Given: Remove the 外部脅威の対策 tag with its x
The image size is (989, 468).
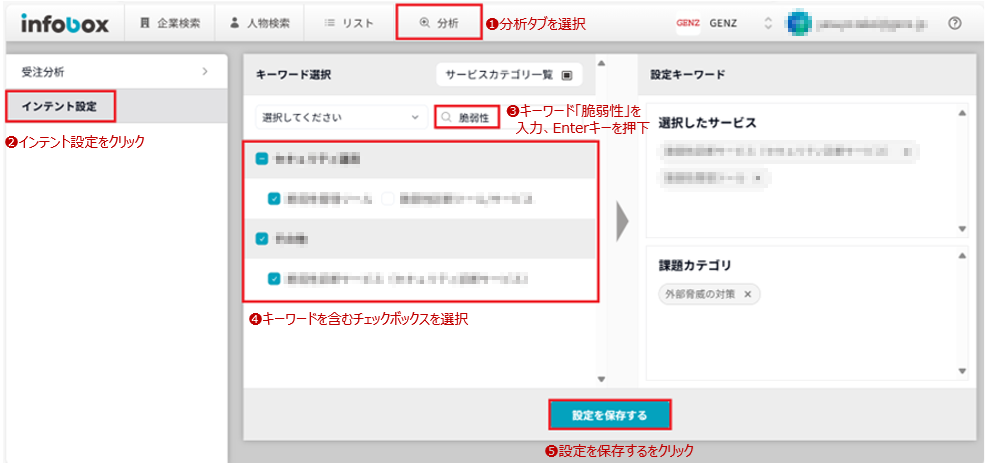Looking at the screenshot, I should (x=747, y=294).
